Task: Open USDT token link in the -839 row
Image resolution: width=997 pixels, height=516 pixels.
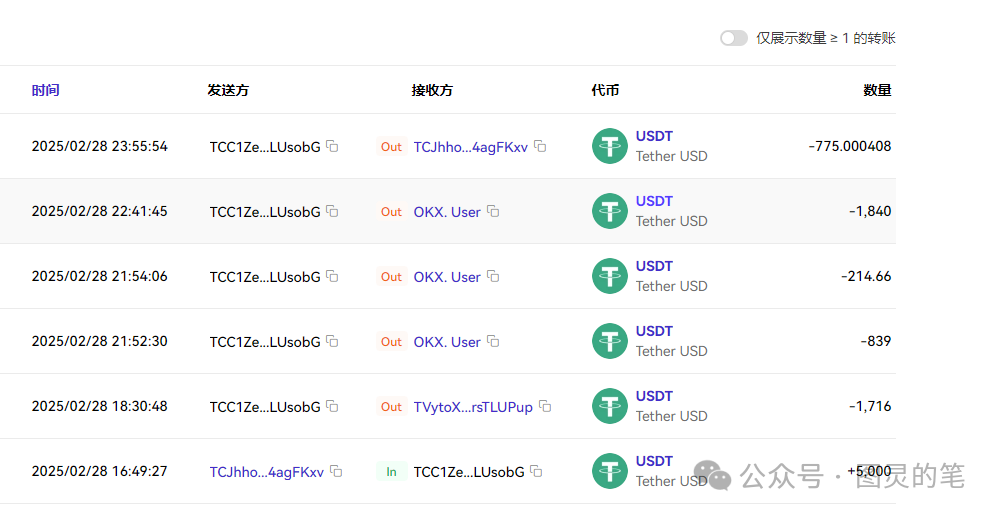Action: pyautogui.click(x=654, y=331)
